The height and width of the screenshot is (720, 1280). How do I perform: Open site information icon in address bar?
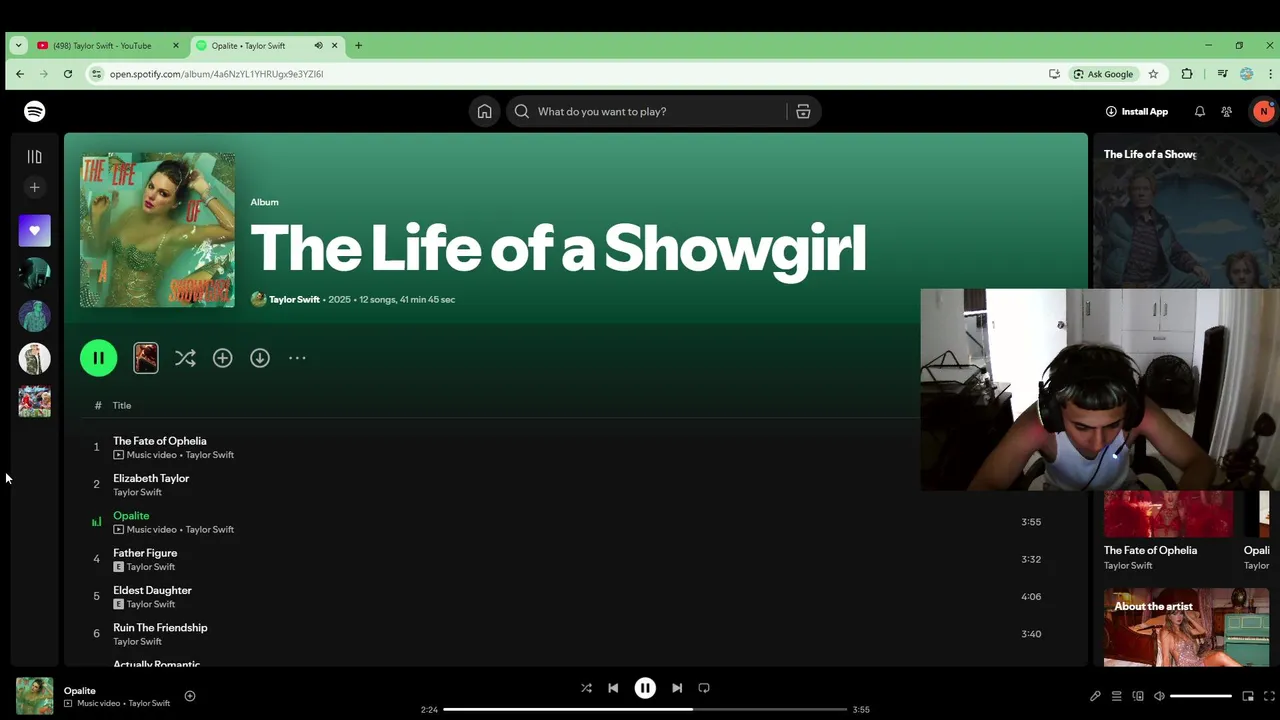tap(96, 74)
